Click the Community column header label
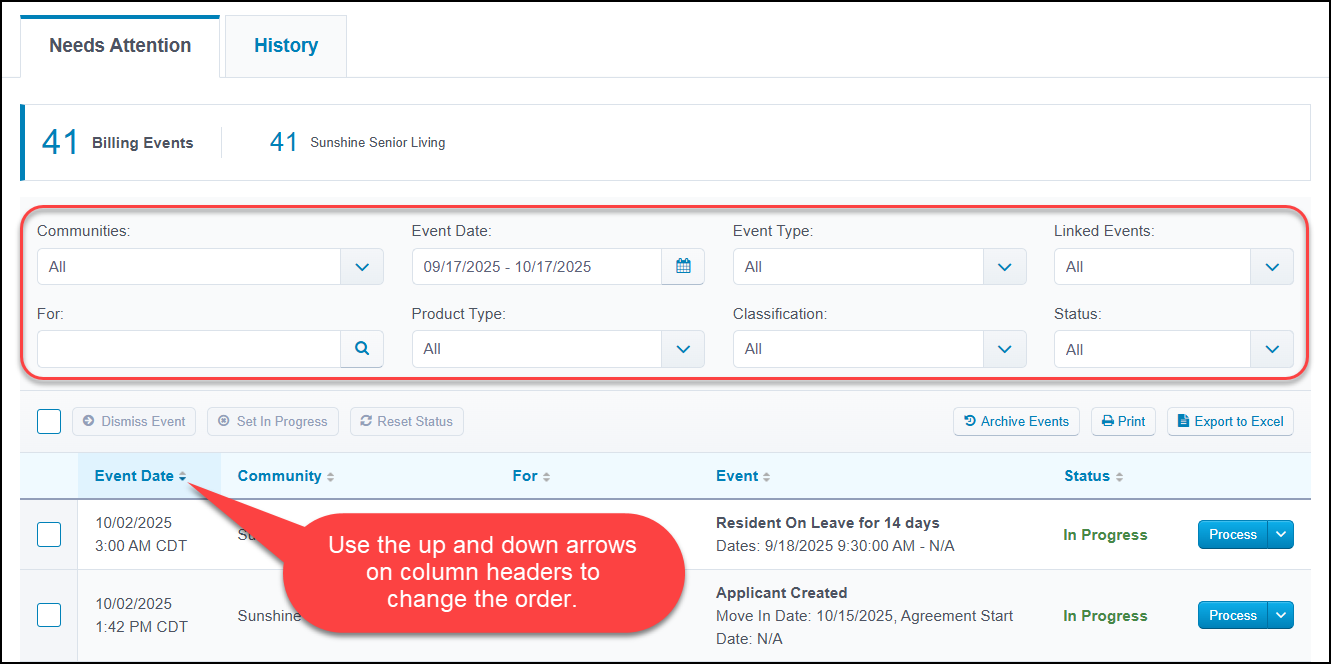This screenshot has width=1331, height=664. click(279, 476)
